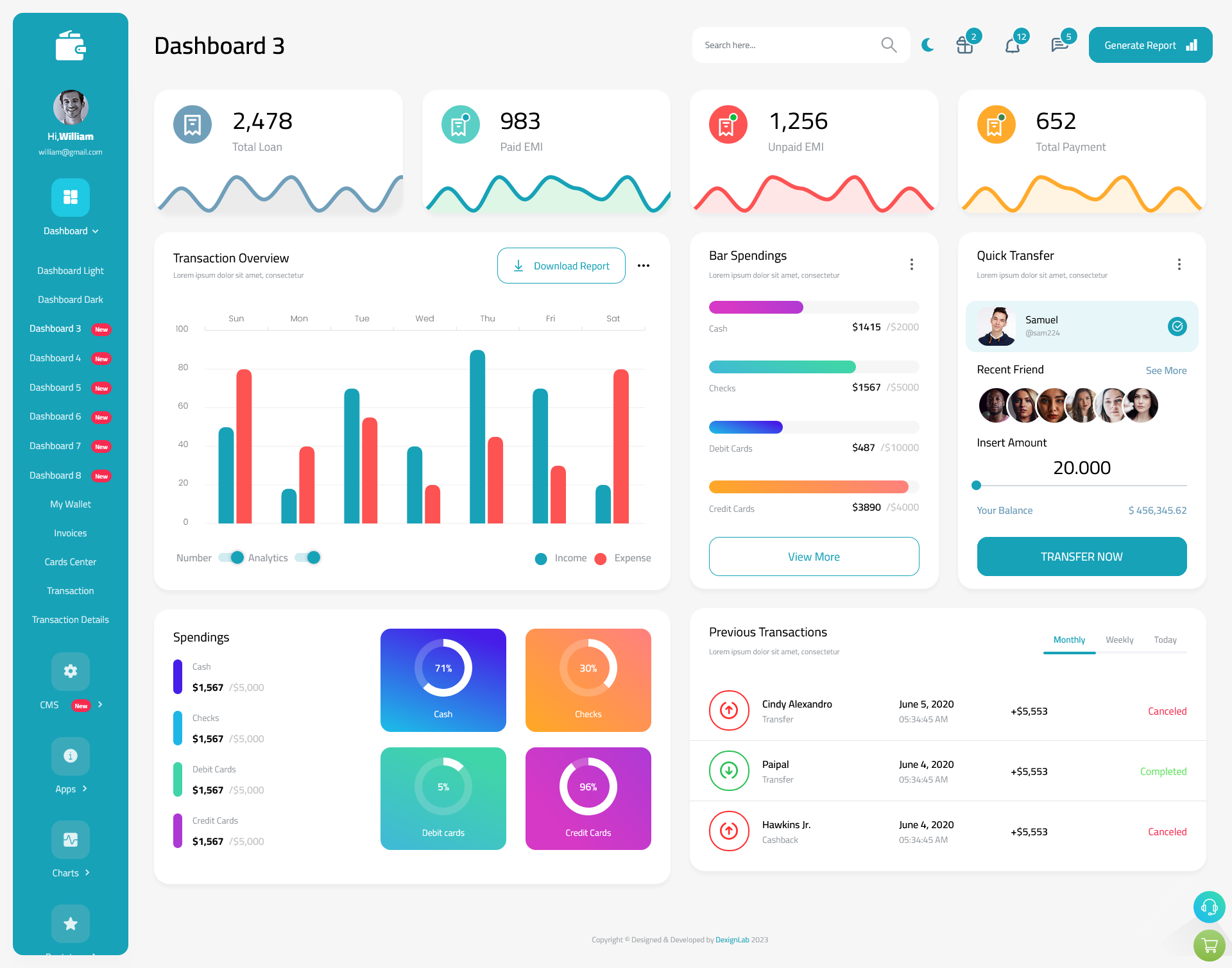Click the Generate Report button icon
The image size is (1232, 968).
point(1192,44)
